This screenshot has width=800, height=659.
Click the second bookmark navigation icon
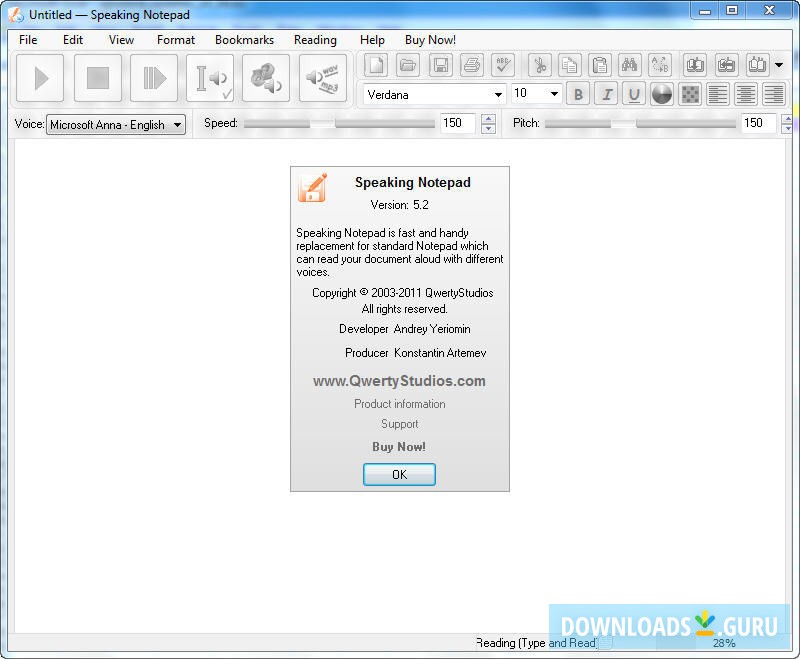coord(726,65)
